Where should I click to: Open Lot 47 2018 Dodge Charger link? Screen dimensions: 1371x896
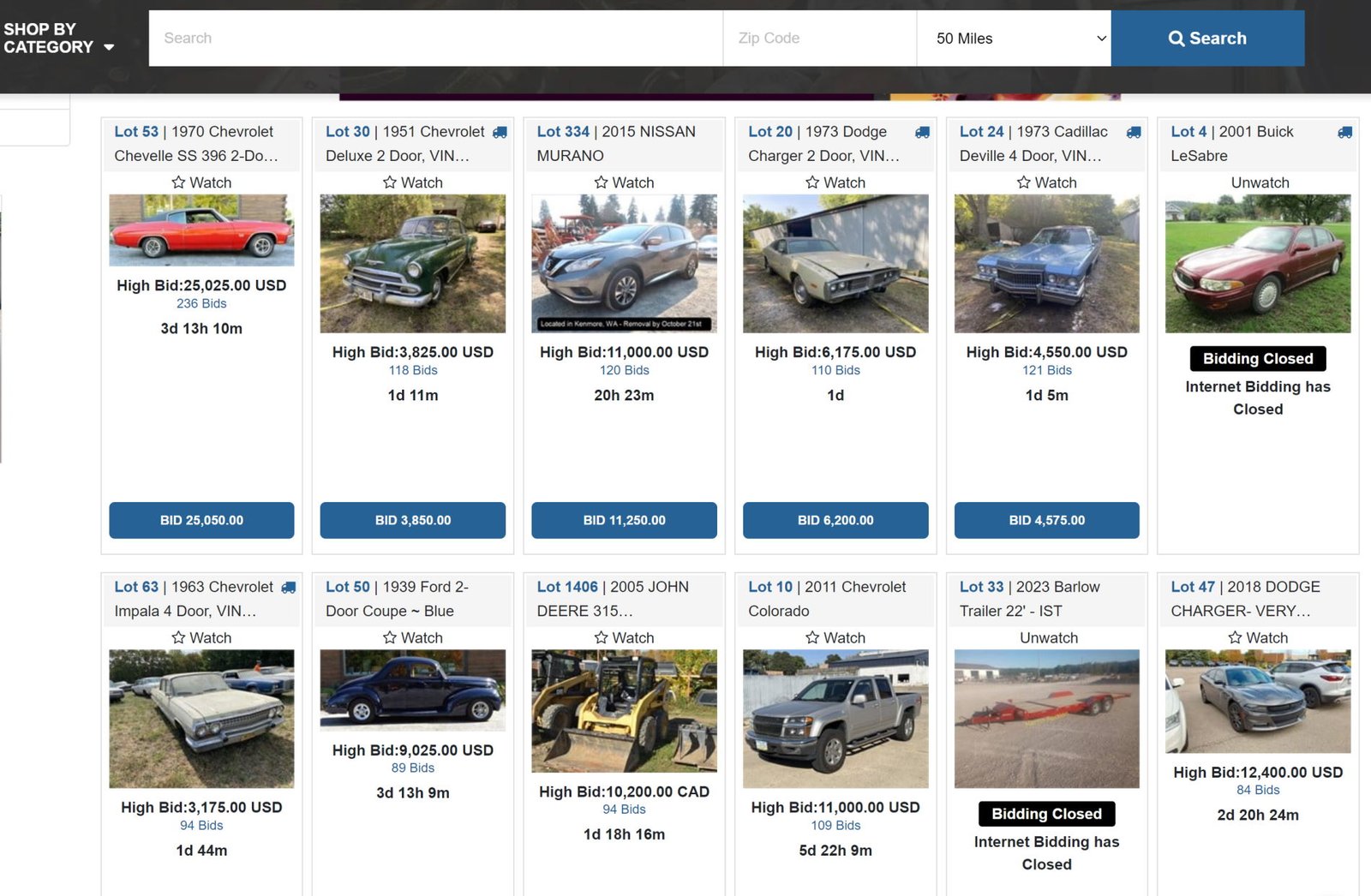(x=1246, y=599)
